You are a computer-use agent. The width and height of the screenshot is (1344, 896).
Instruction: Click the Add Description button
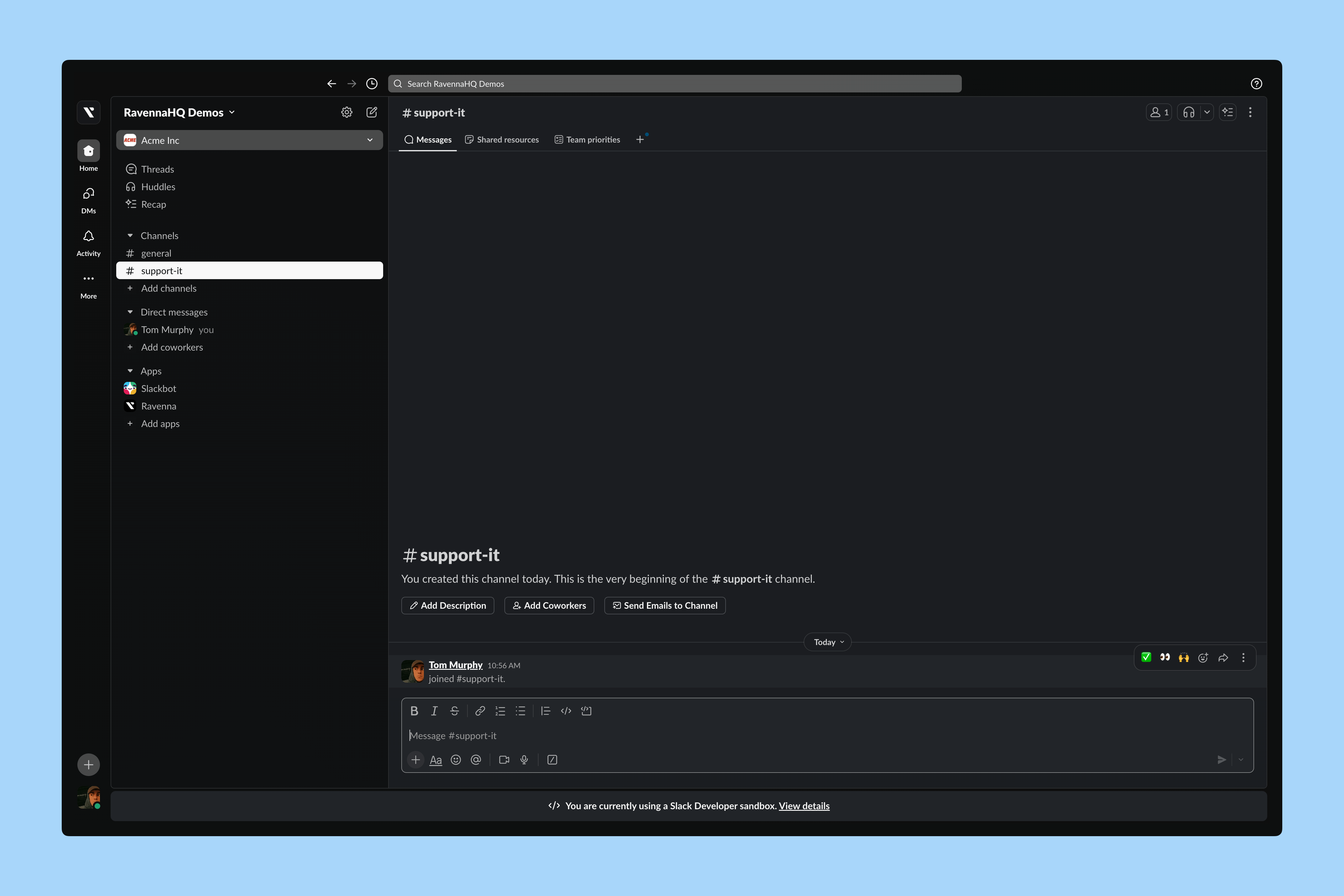point(447,605)
